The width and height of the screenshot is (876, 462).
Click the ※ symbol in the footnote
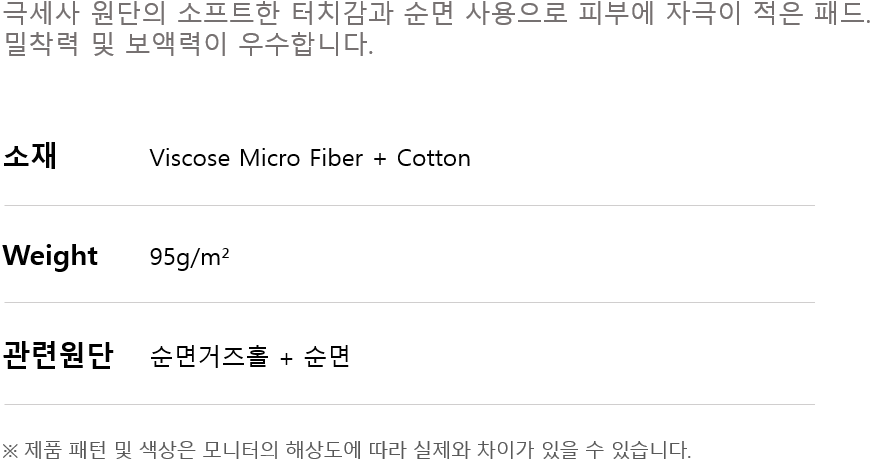[x=10, y=450]
